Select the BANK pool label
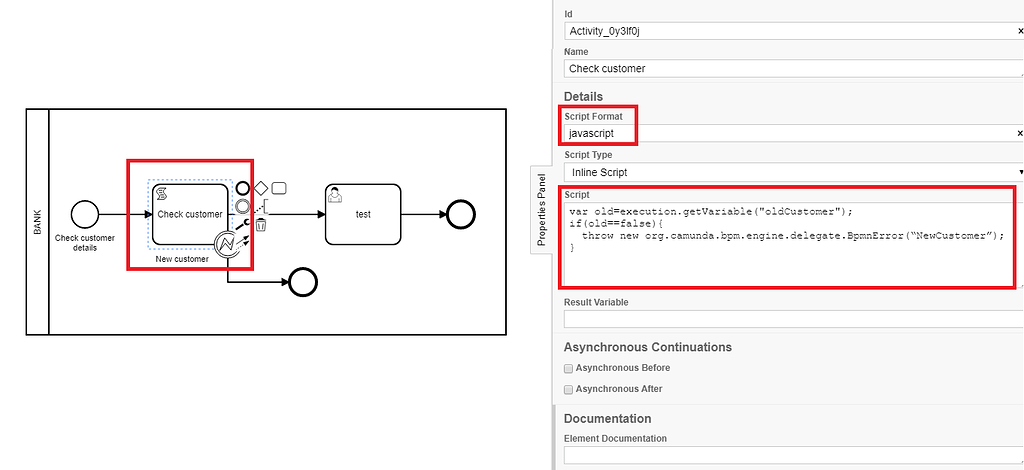Image resolution: width=1024 pixels, height=470 pixels. pyautogui.click(x=38, y=222)
